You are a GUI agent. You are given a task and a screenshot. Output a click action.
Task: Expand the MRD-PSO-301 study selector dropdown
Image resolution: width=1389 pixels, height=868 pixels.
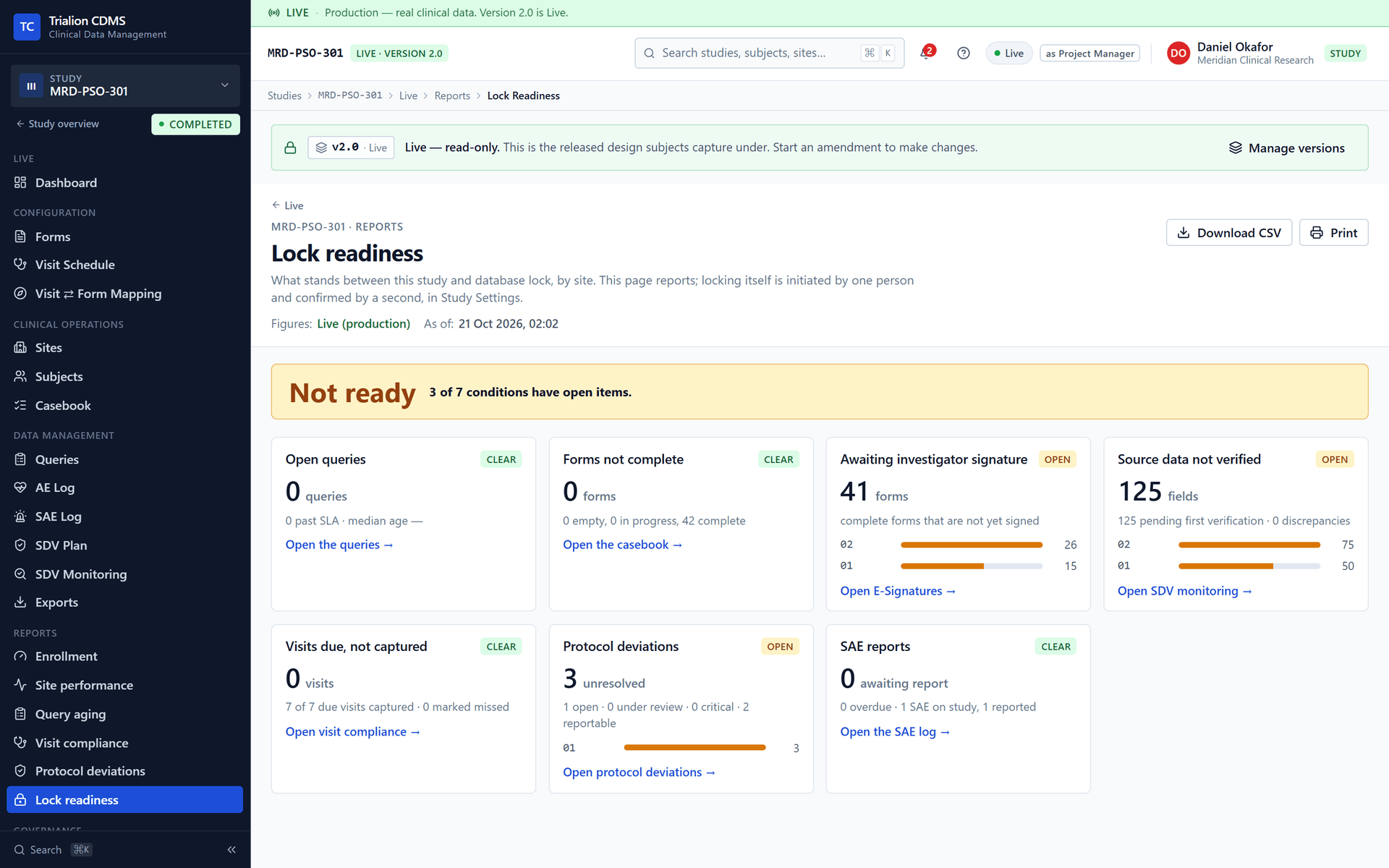pyautogui.click(x=125, y=85)
